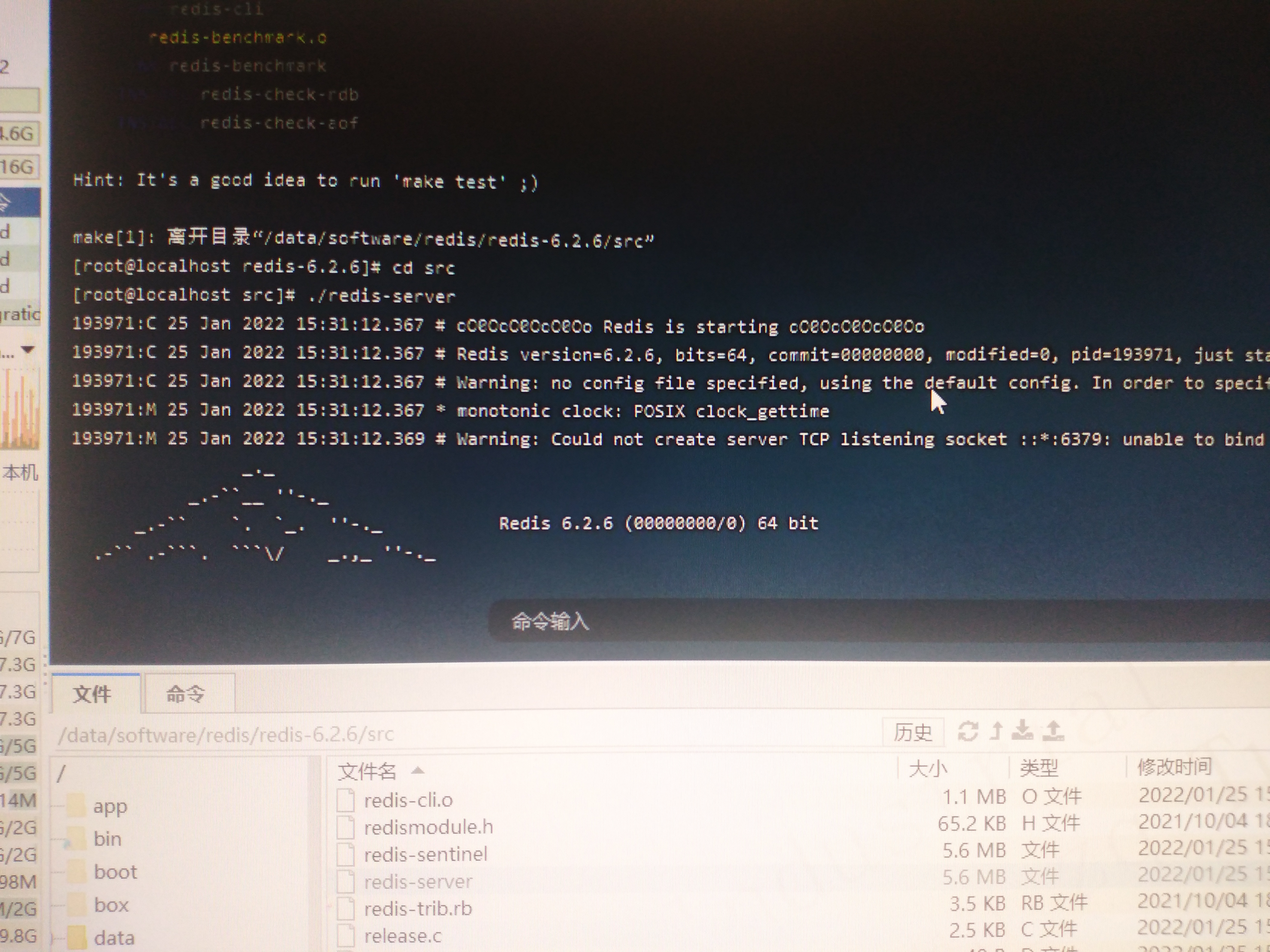
Task: Click the 'Redis 6.2.6 (00000000/0) 64 bit' banner text
Action: click(659, 523)
